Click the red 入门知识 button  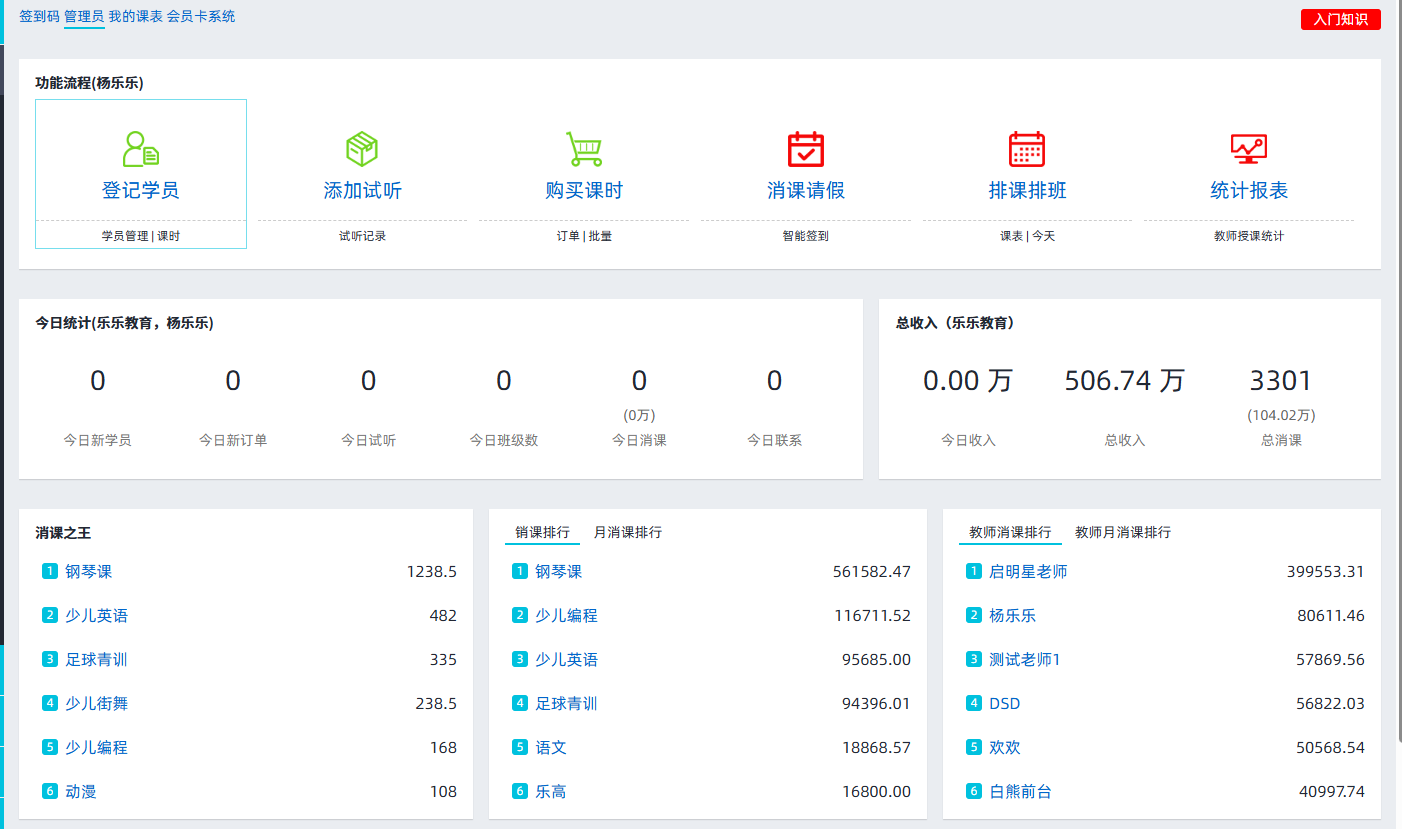pyautogui.click(x=1341, y=19)
